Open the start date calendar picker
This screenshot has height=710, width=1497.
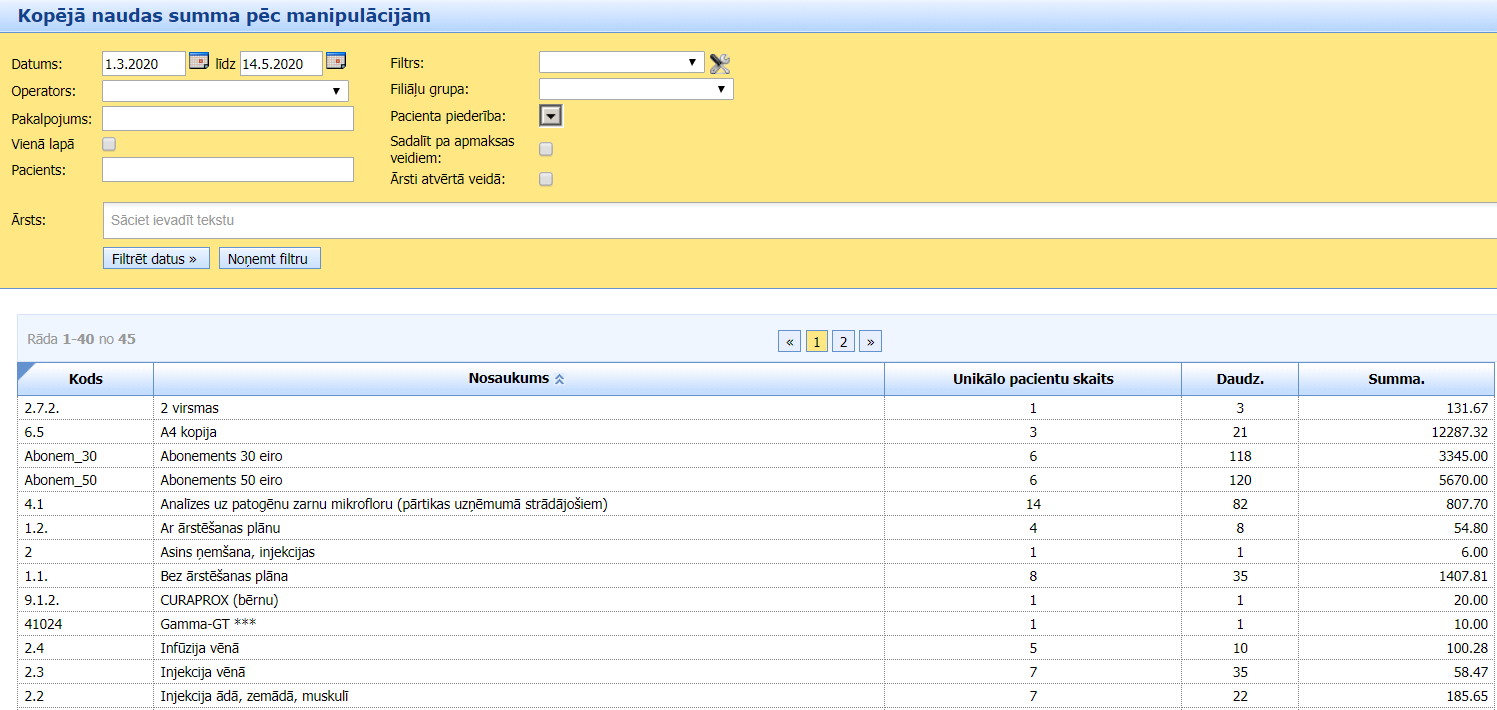click(x=198, y=61)
